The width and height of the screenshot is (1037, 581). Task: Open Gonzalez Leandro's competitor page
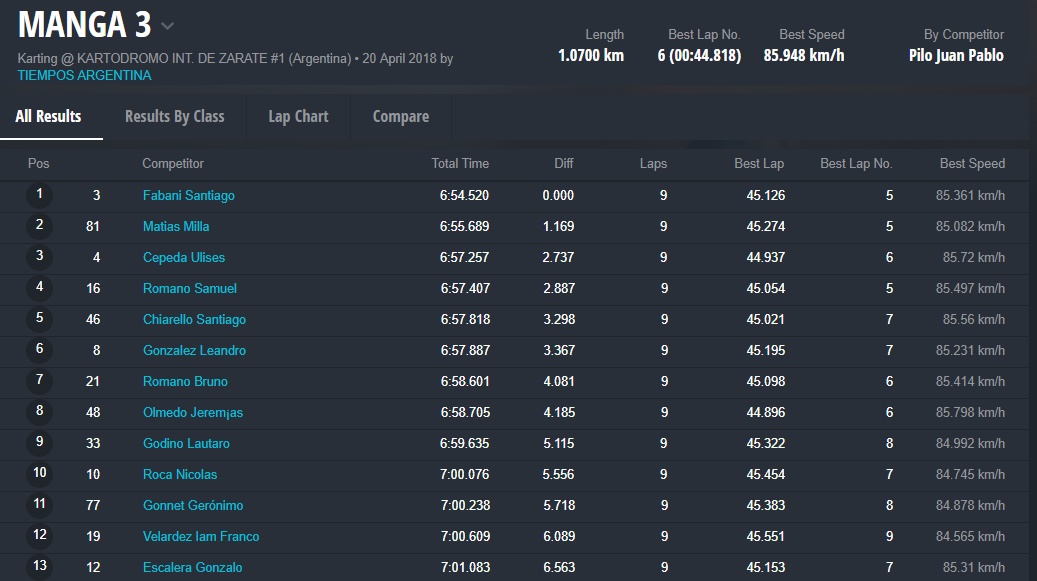point(194,351)
